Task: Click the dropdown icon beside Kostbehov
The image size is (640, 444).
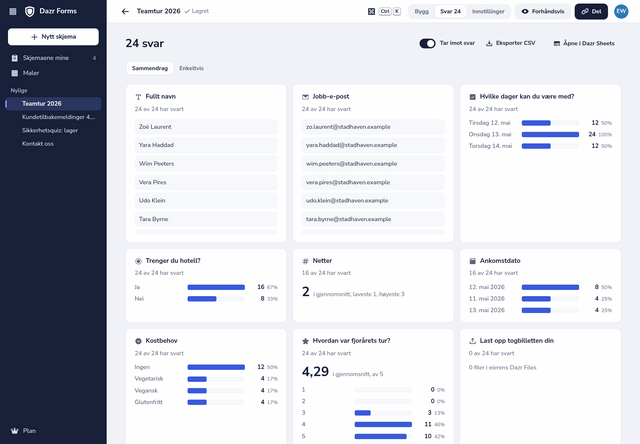Action: [138, 341]
